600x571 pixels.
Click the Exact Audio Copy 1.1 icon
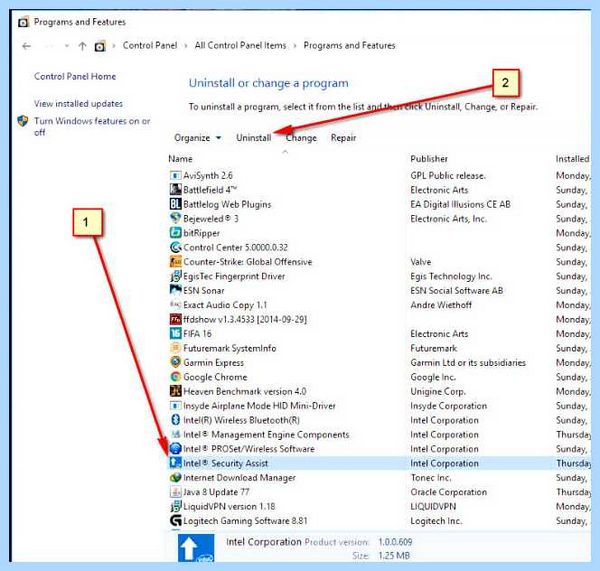[x=175, y=305]
